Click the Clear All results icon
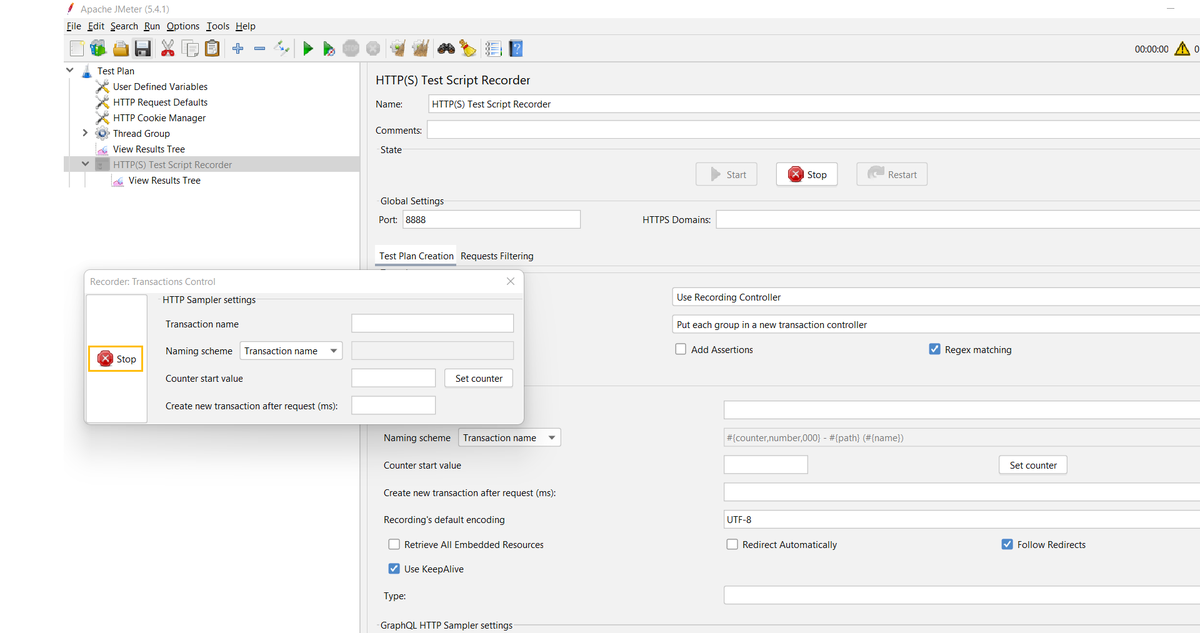This screenshot has height=633, width=1200. click(420, 48)
